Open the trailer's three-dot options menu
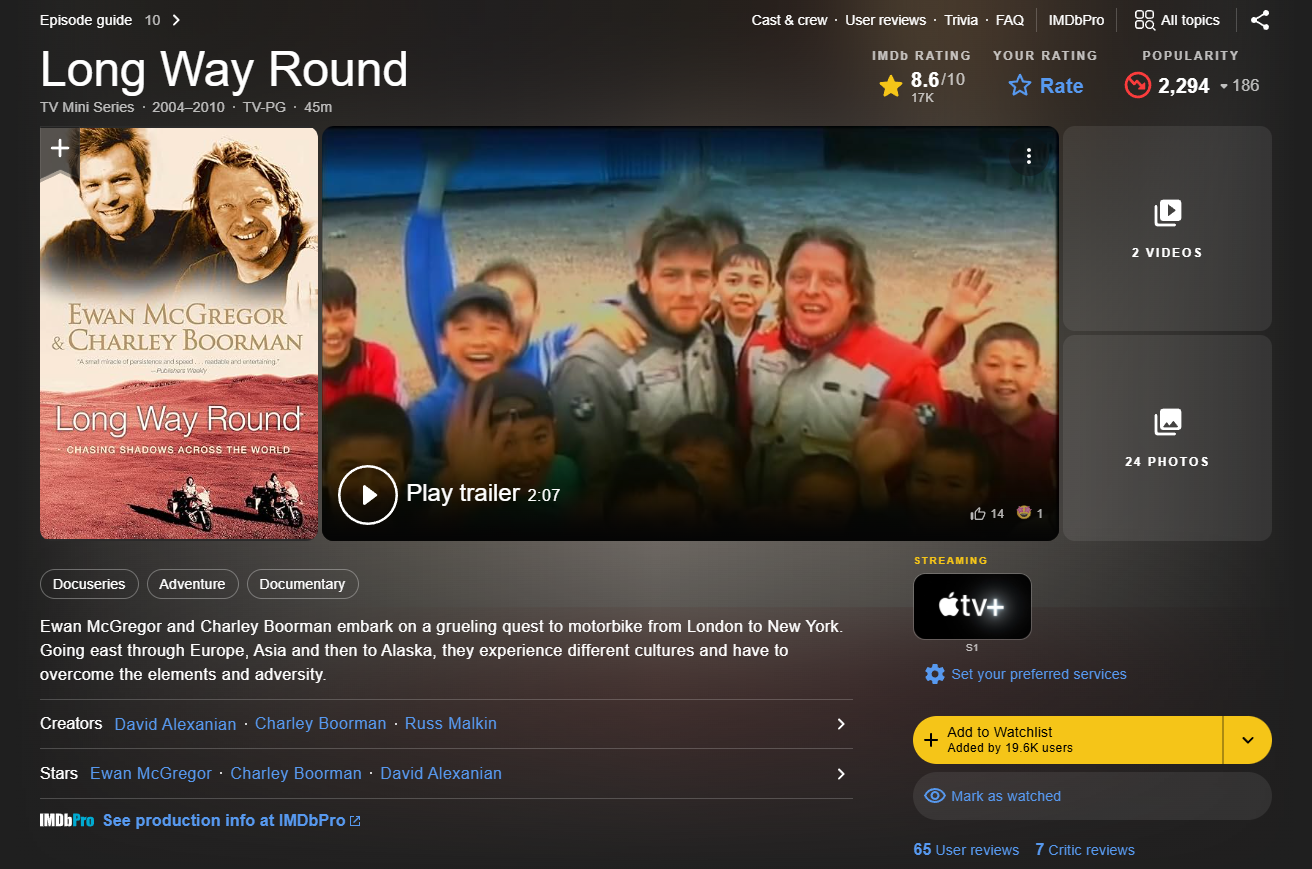Viewport: 1312px width, 869px height. tap(1028, 156)
